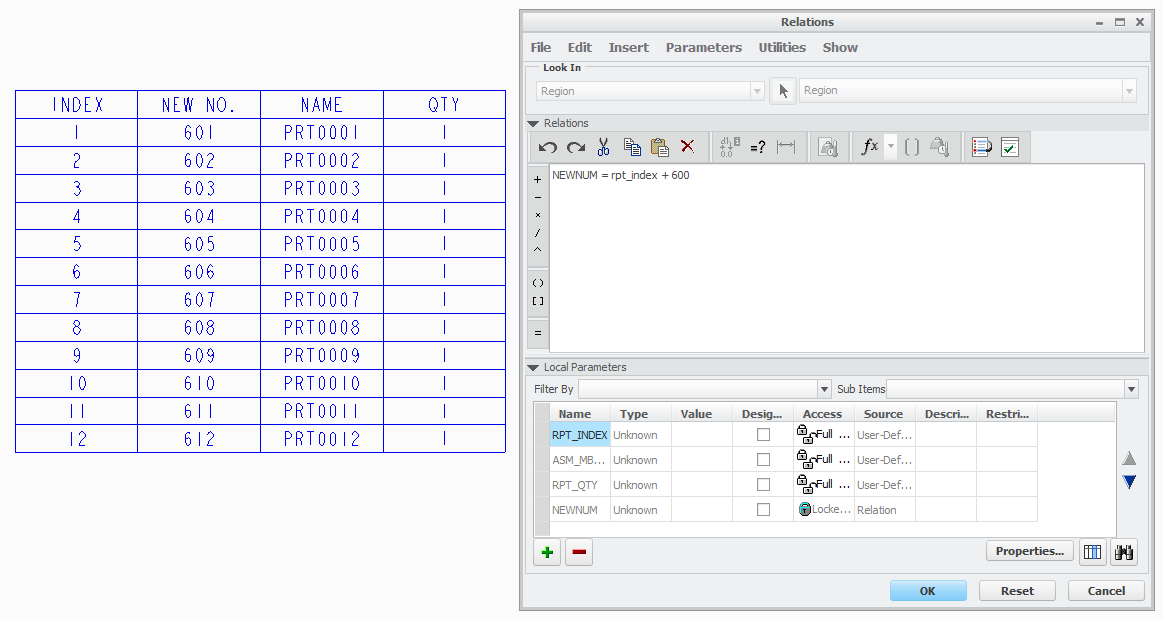Insert equals sign from side bar
1163x620 pixels.
tap(538, 333)
